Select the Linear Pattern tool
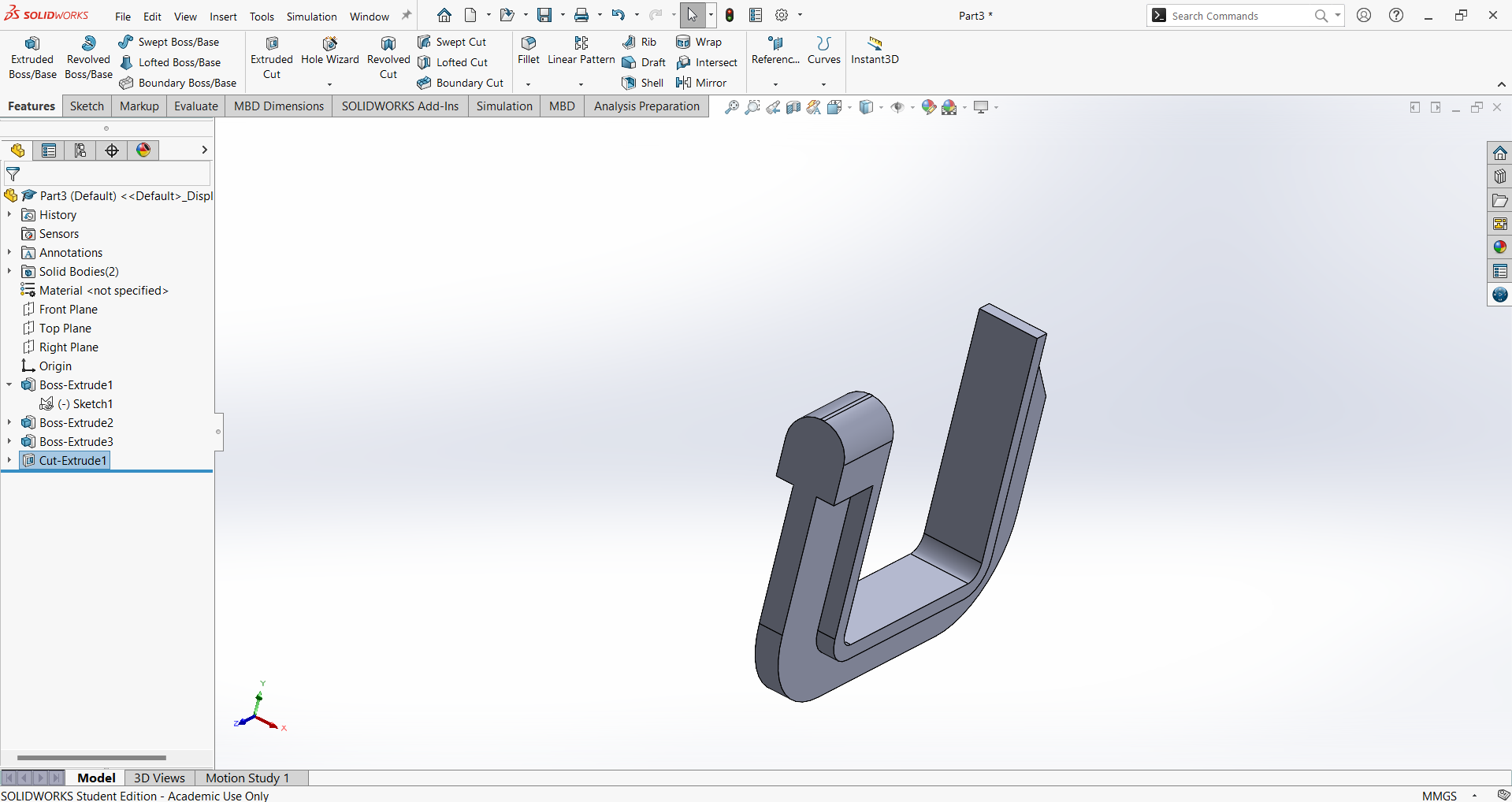1512x802 pixels. pyautogui.click(x=581, y=52)
